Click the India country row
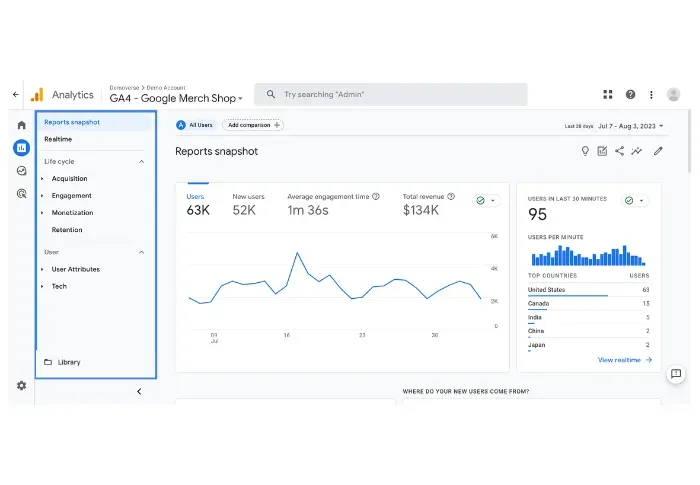Image resolution: width=700 pixels, height=485 pixels. 588,318
